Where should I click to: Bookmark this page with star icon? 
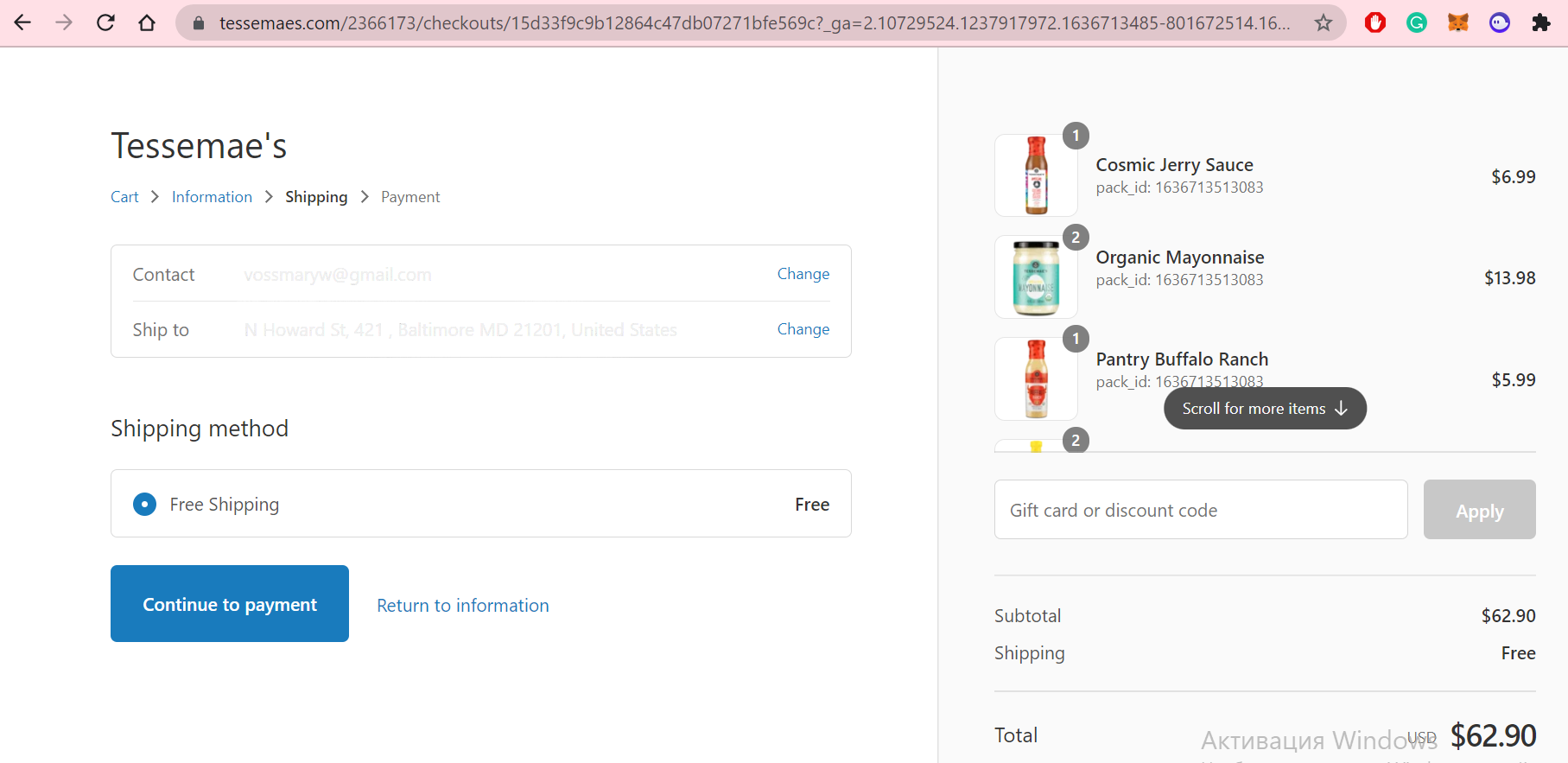(1323, 22)
